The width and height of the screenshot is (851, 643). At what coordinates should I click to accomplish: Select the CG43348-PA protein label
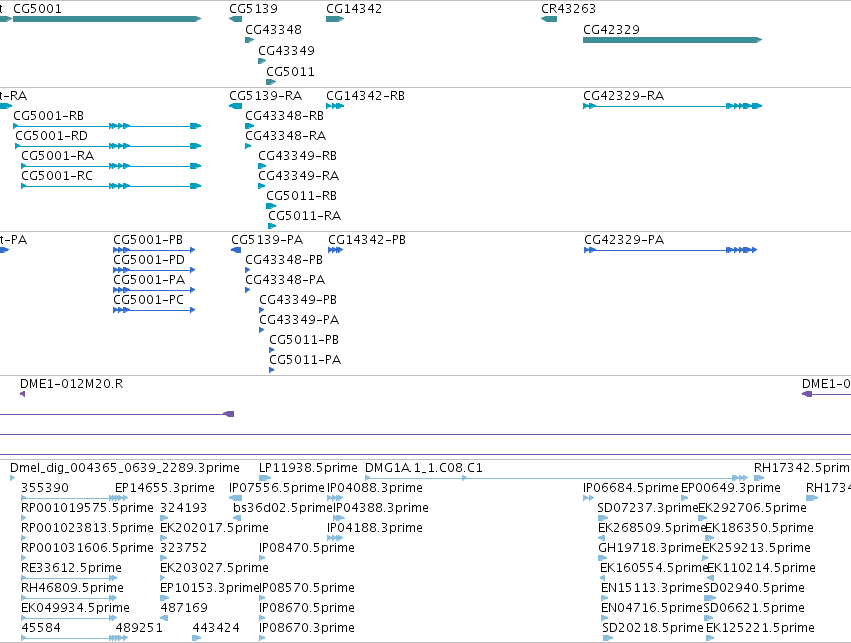point(285,280)
